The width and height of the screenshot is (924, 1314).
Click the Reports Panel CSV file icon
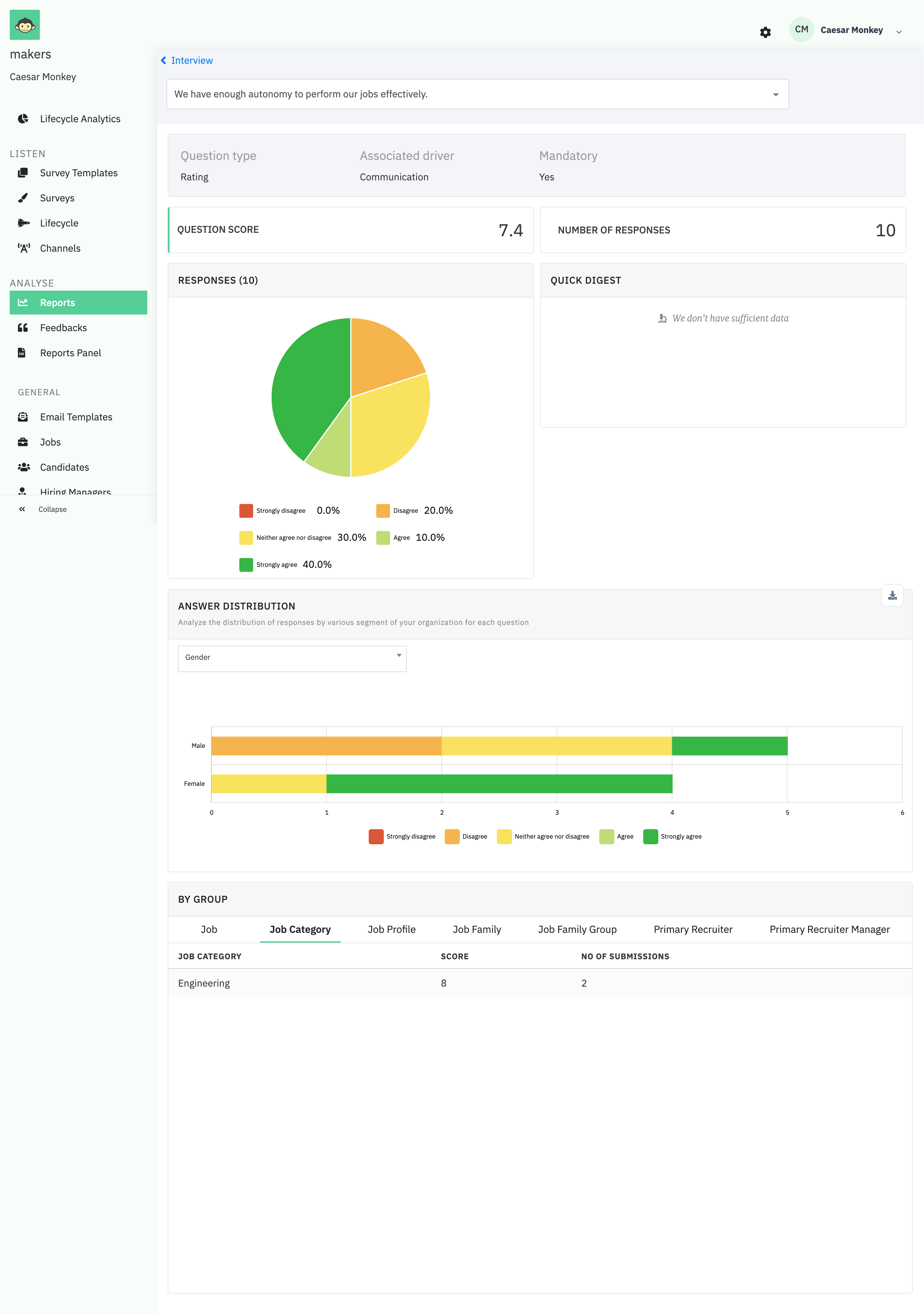tap(22, 353)
